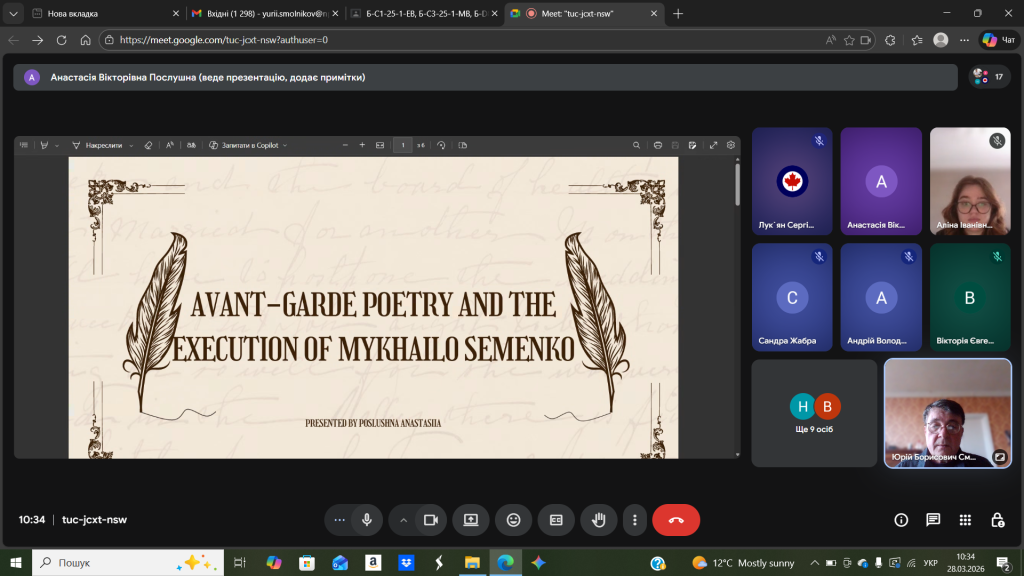This screenshot has width=1024, height=576.
Task: Click the share screen icon
Action: coord(470,520)
